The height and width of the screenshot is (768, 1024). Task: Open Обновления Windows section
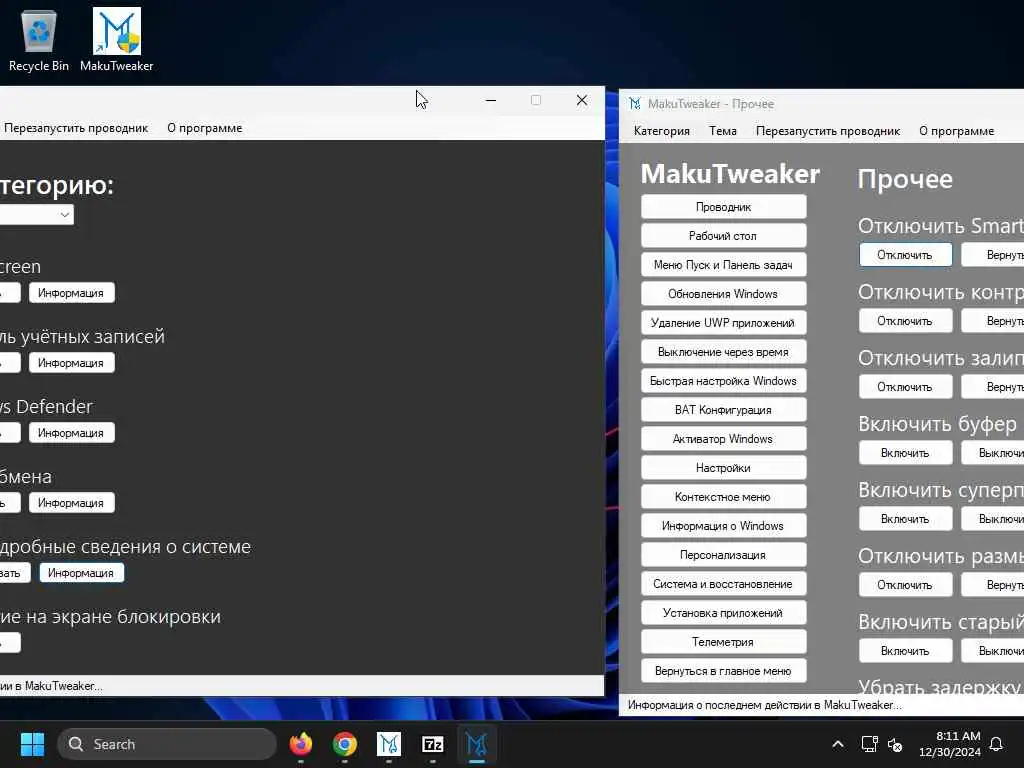click(724, 294)
